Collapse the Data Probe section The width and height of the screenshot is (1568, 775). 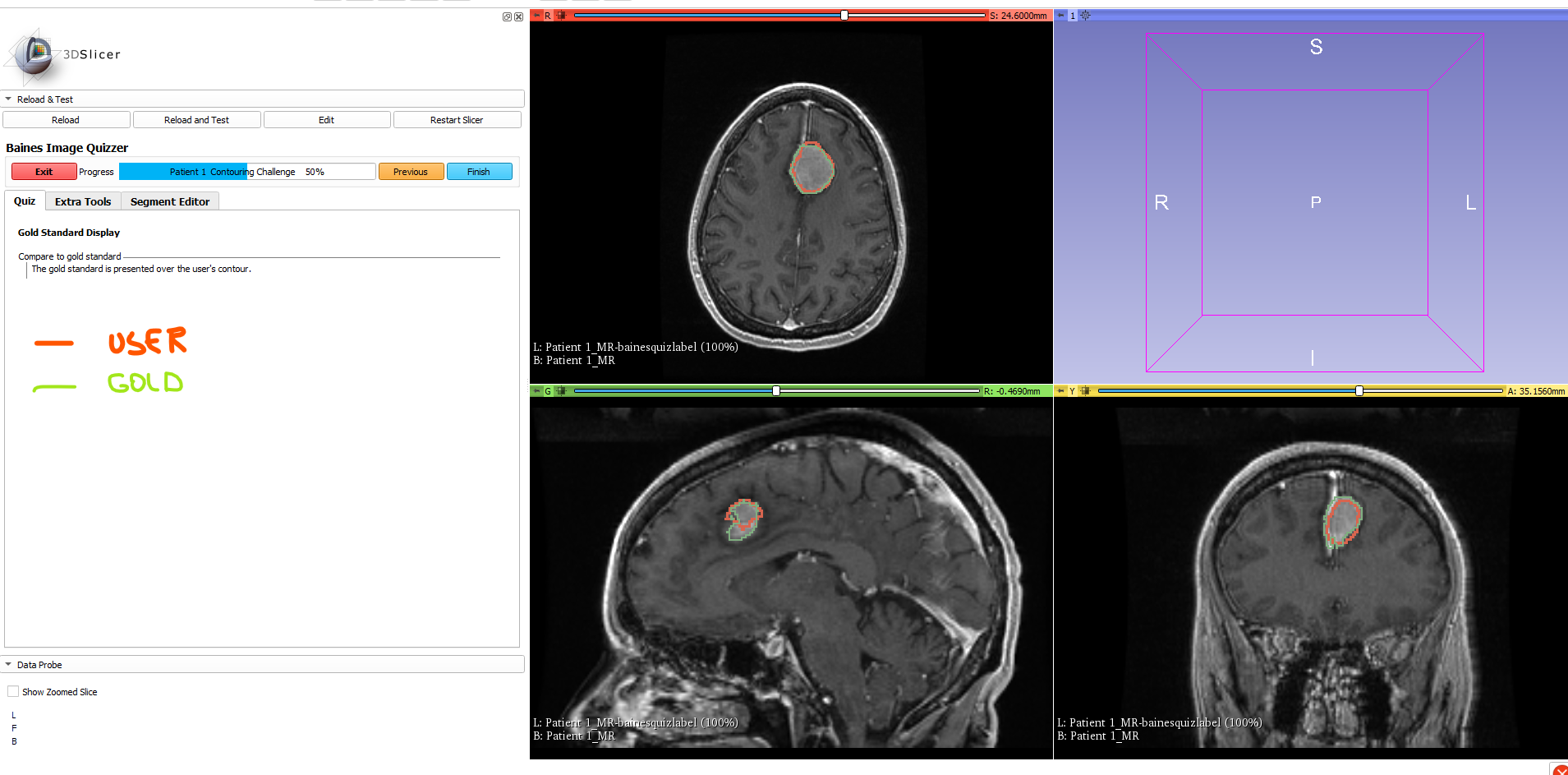(9, 665)
